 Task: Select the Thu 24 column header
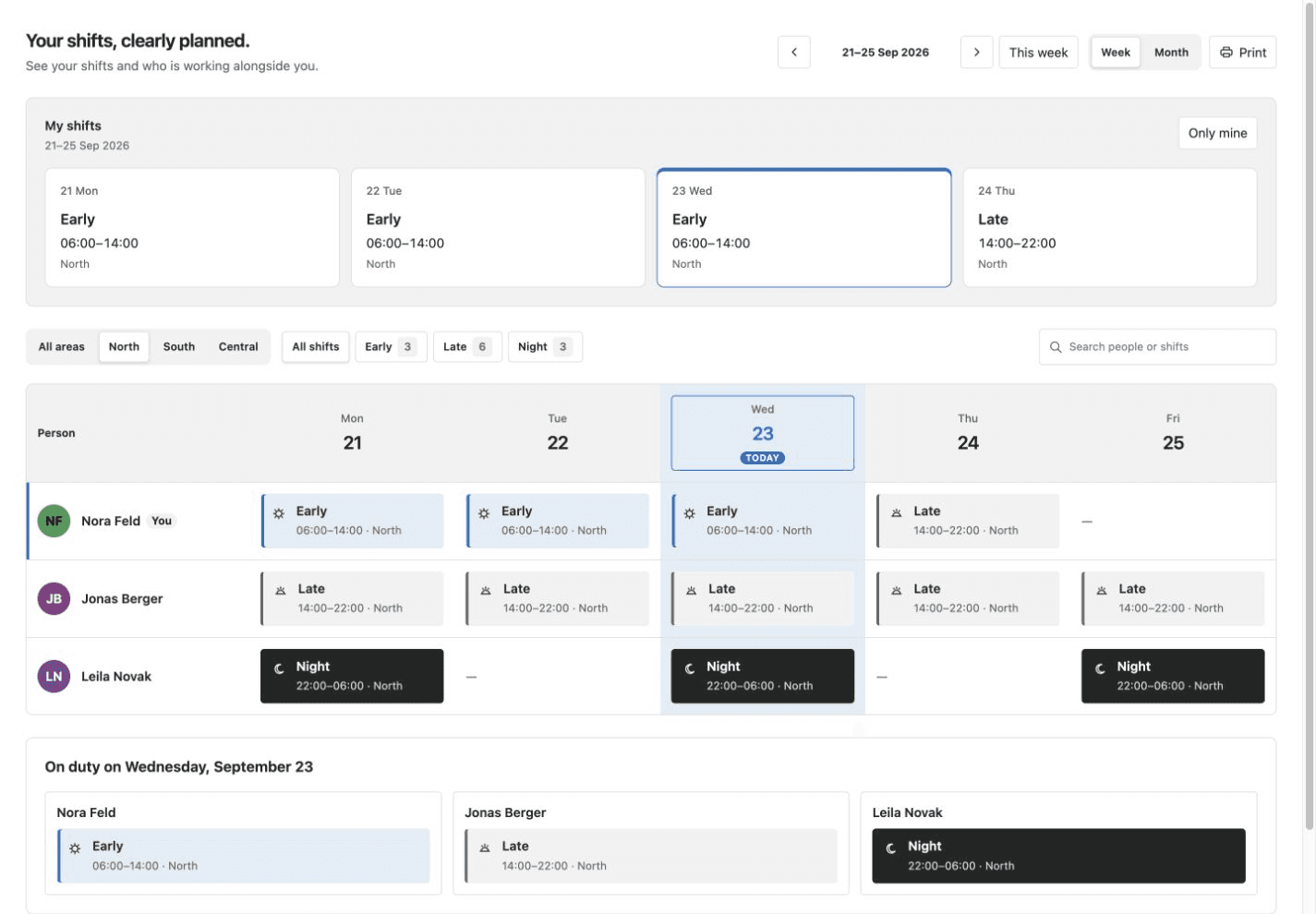[x=968, y=433]
